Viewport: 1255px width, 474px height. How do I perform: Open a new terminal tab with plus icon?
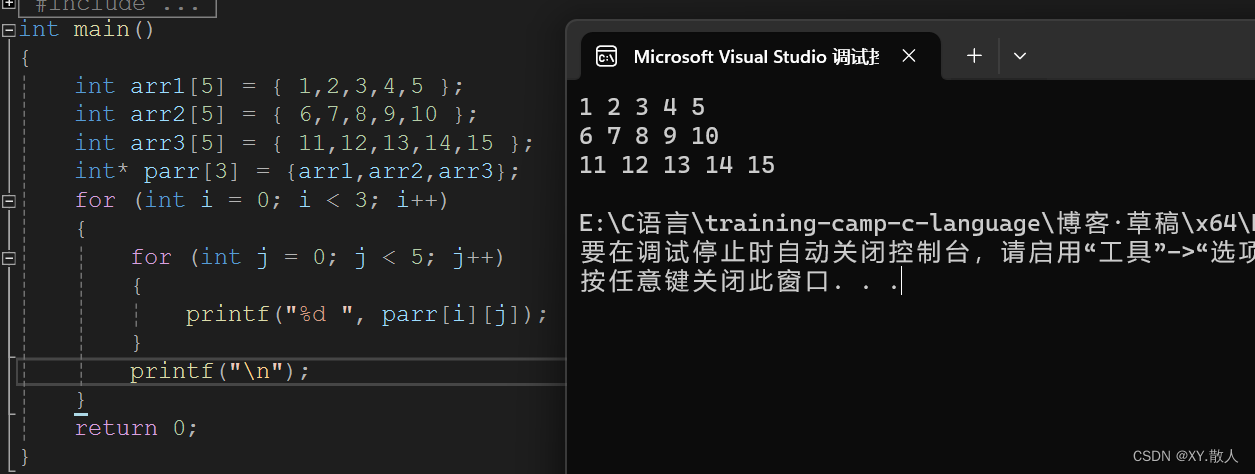coord(974,56)
